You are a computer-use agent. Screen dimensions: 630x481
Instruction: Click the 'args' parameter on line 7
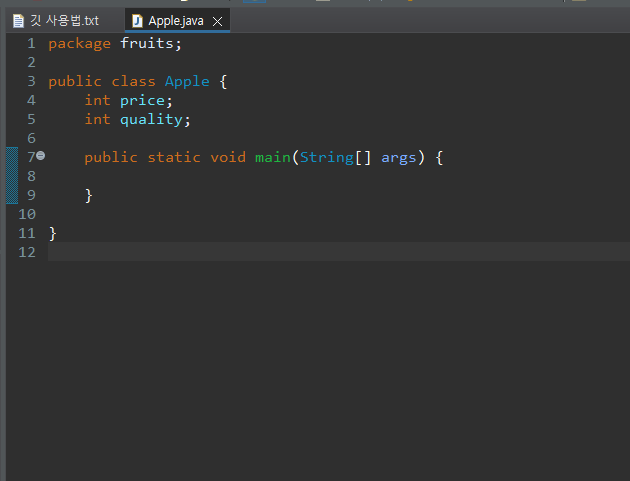pos(399,158)
